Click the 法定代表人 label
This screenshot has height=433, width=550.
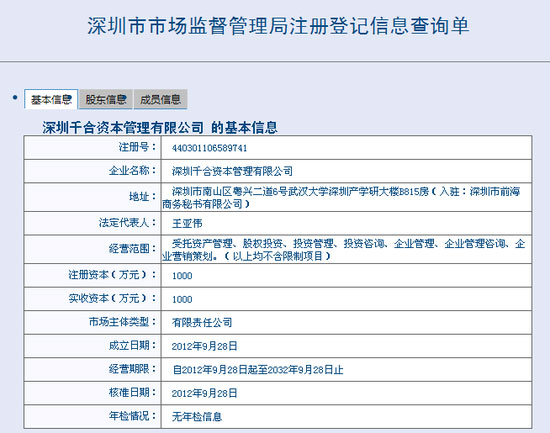127,222
